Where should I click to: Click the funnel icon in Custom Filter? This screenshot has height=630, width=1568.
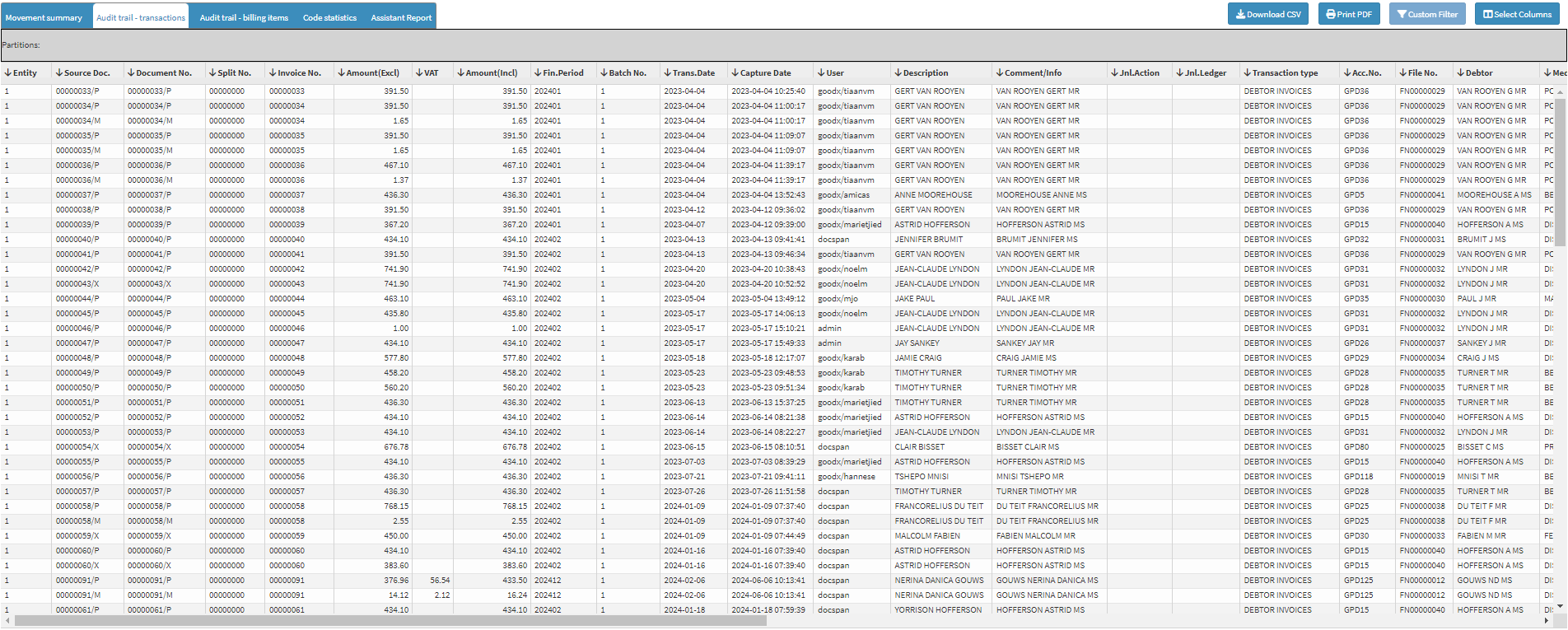pos(1402,15)
